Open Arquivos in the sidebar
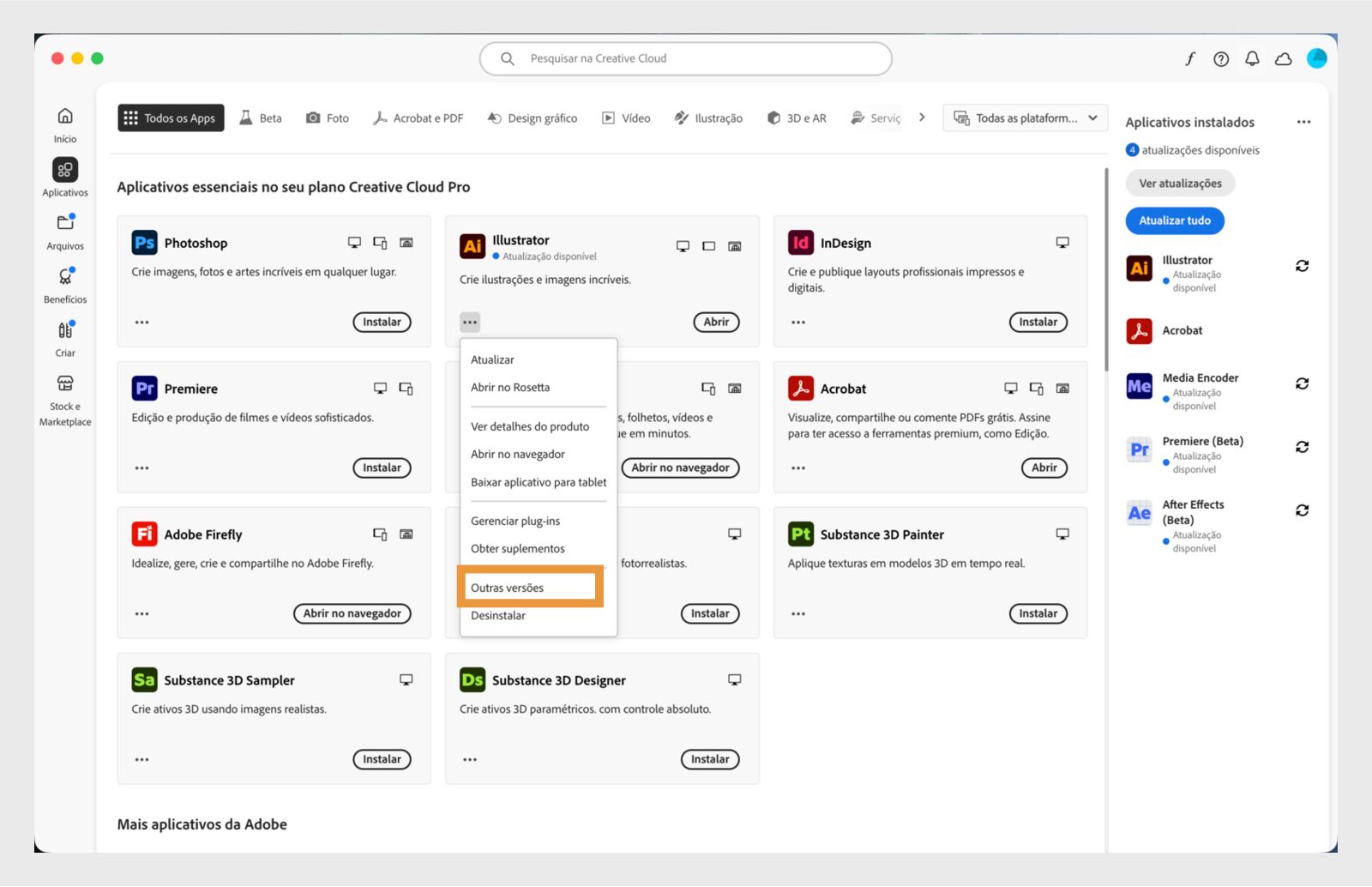The width and height of the screenshot is (1372, 887). [65, 222]
